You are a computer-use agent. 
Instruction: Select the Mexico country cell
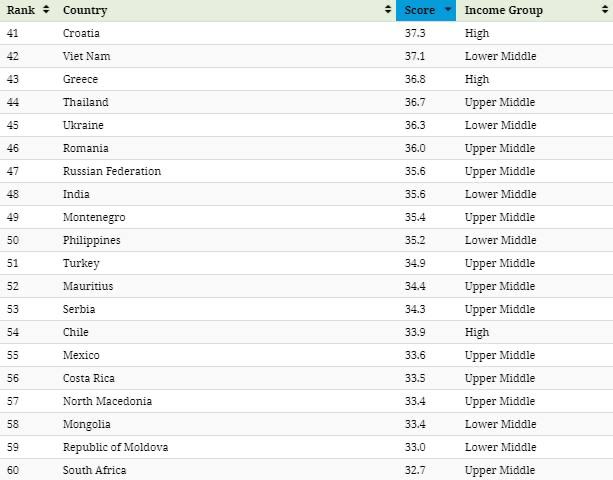click(x=81, y=355)
